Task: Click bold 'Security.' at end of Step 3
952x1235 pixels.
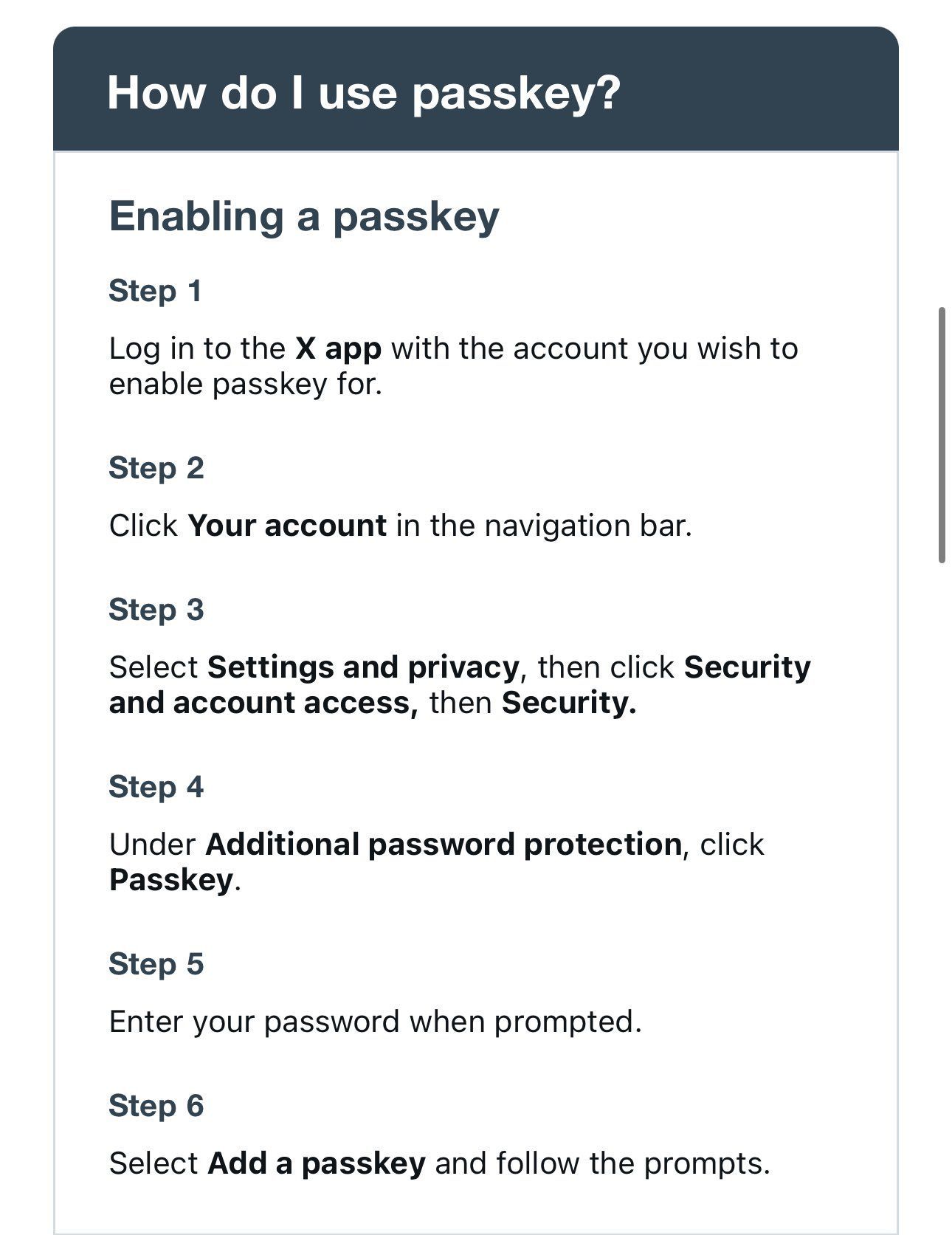Action: [x=569, y=703]
